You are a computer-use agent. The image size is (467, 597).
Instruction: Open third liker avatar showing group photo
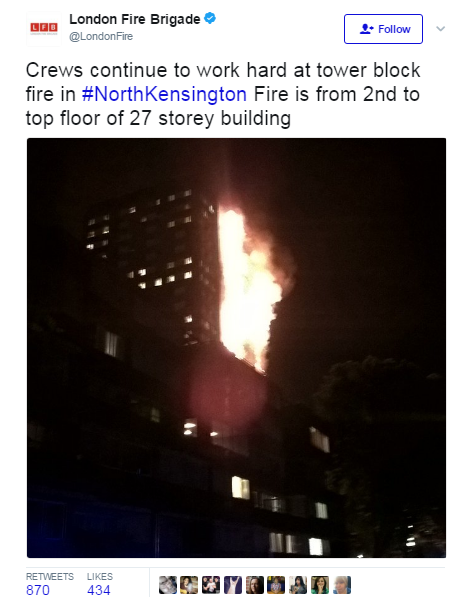point(211,585)
